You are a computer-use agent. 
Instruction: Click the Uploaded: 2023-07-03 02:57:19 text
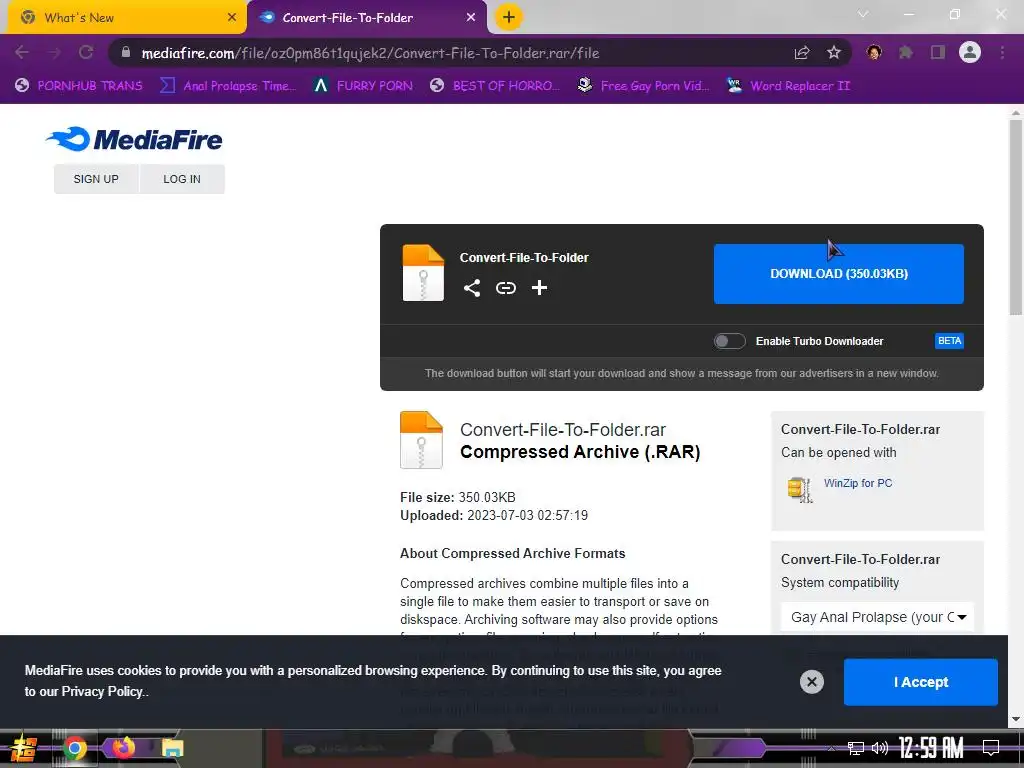pos(494,515)
